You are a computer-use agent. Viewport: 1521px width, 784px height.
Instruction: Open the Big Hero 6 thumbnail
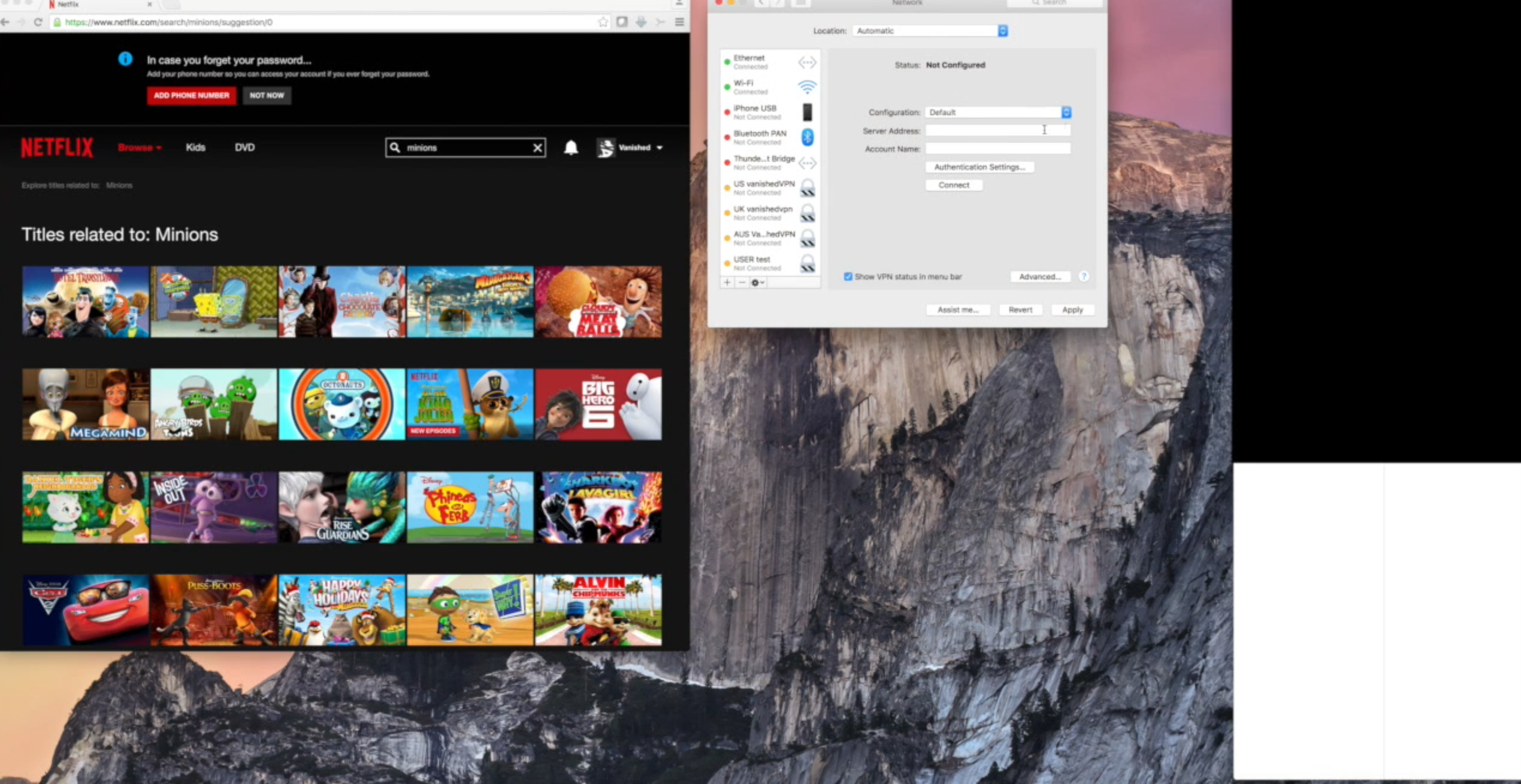pyautogui.click(x=598, y=404)
